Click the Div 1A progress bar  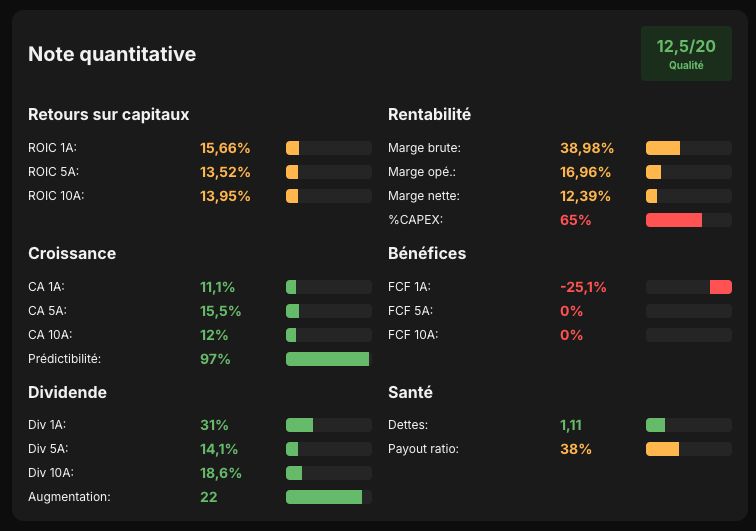[x=328, y=425]
